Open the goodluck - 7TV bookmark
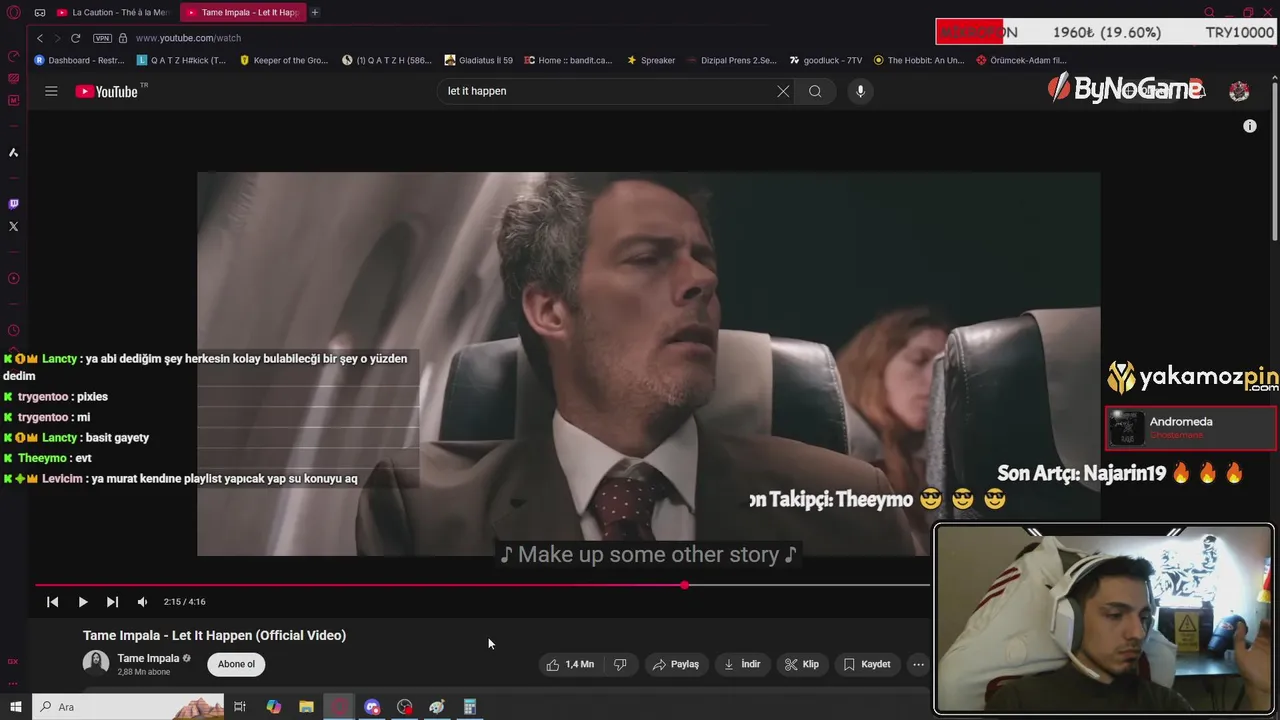The height and width of the screenshot is (720, 1280). click(825, 60)
